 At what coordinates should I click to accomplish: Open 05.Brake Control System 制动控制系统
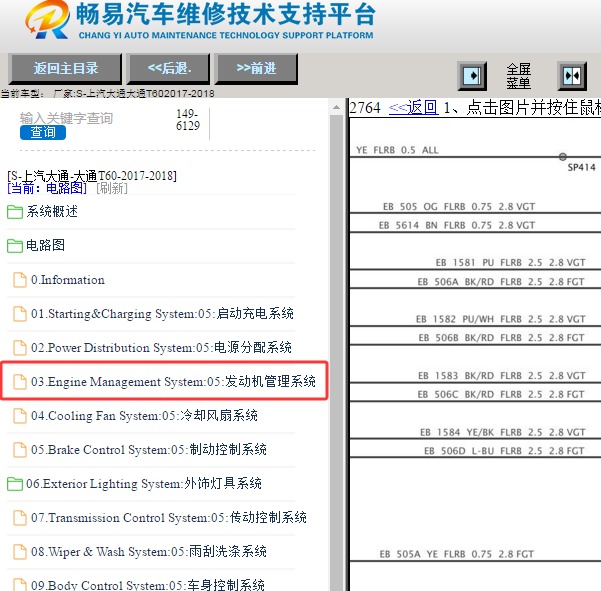(x=149, y=450)
